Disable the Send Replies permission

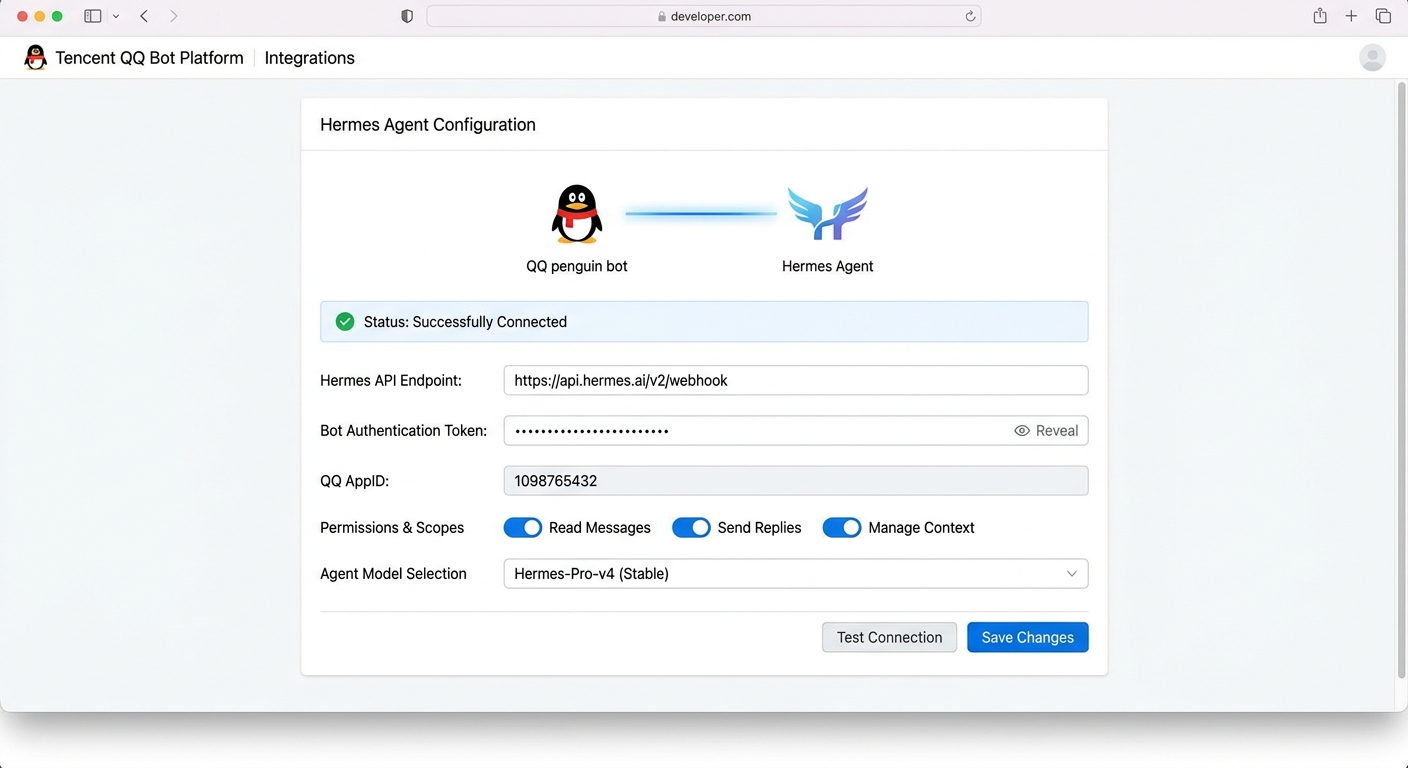(691, 528)
